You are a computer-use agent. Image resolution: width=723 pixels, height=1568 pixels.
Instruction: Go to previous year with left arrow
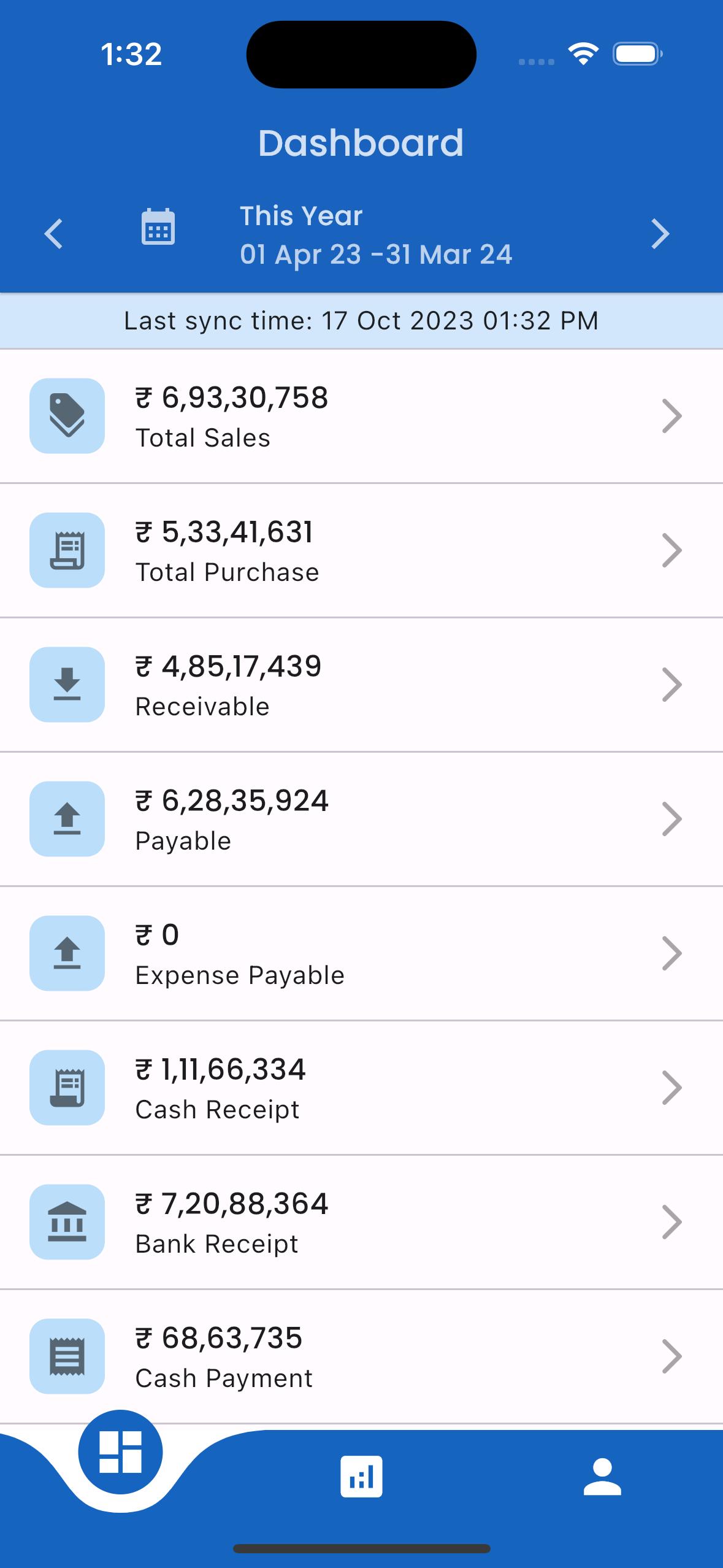tap(54, 234)
